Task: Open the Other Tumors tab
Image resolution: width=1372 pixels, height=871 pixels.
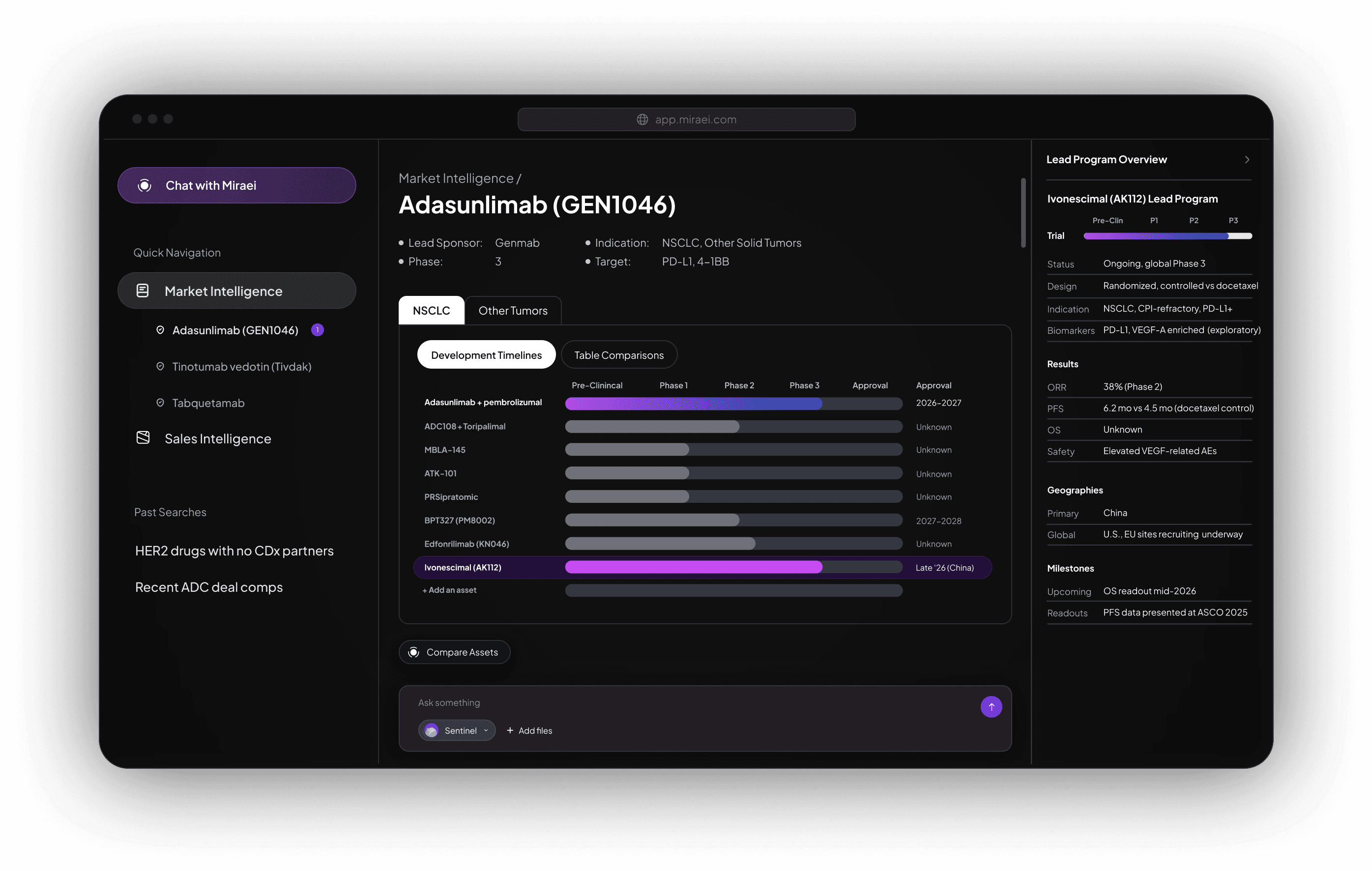Action: [512, 311]
